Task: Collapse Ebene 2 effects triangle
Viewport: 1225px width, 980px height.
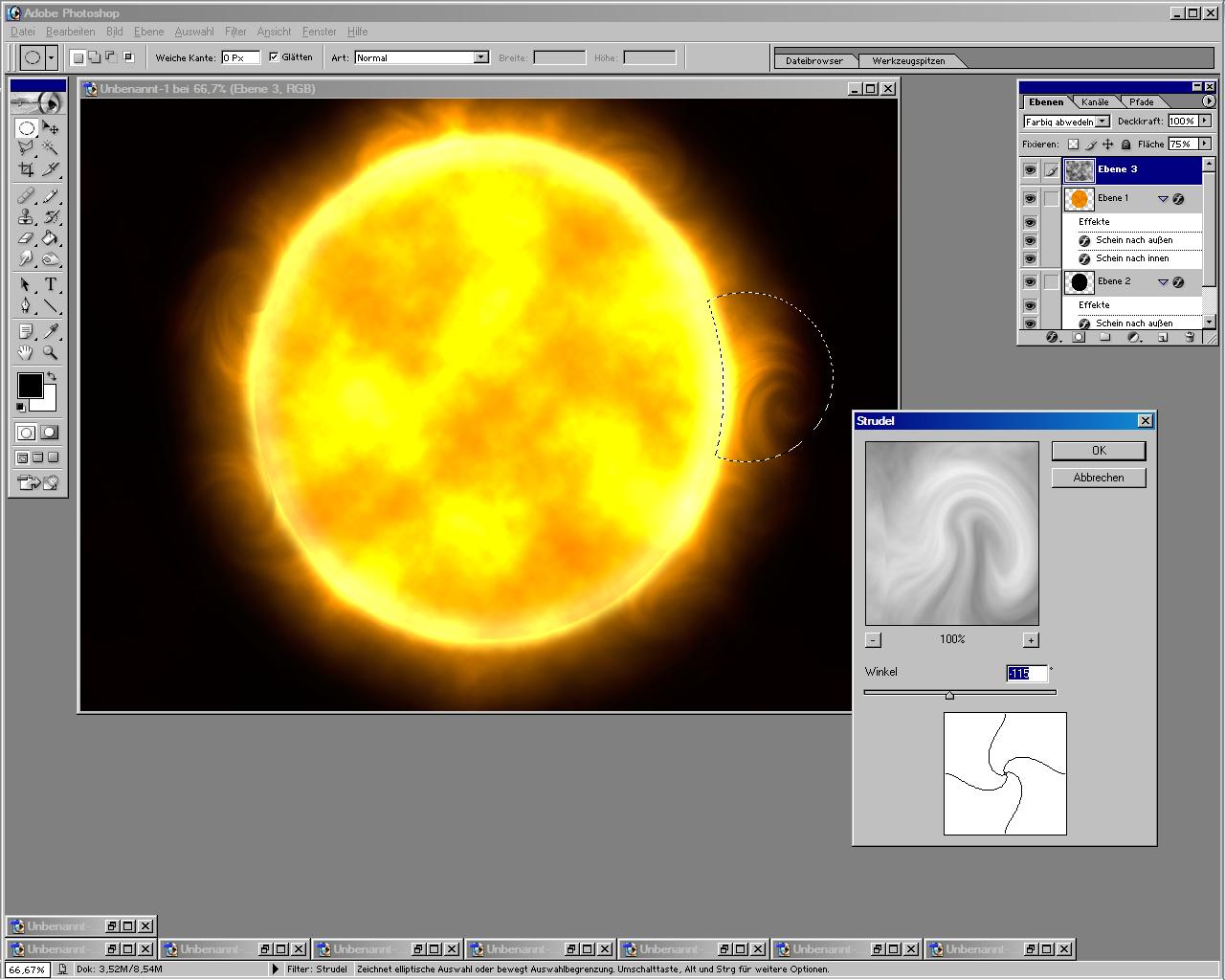Action: coord(1163,282)
